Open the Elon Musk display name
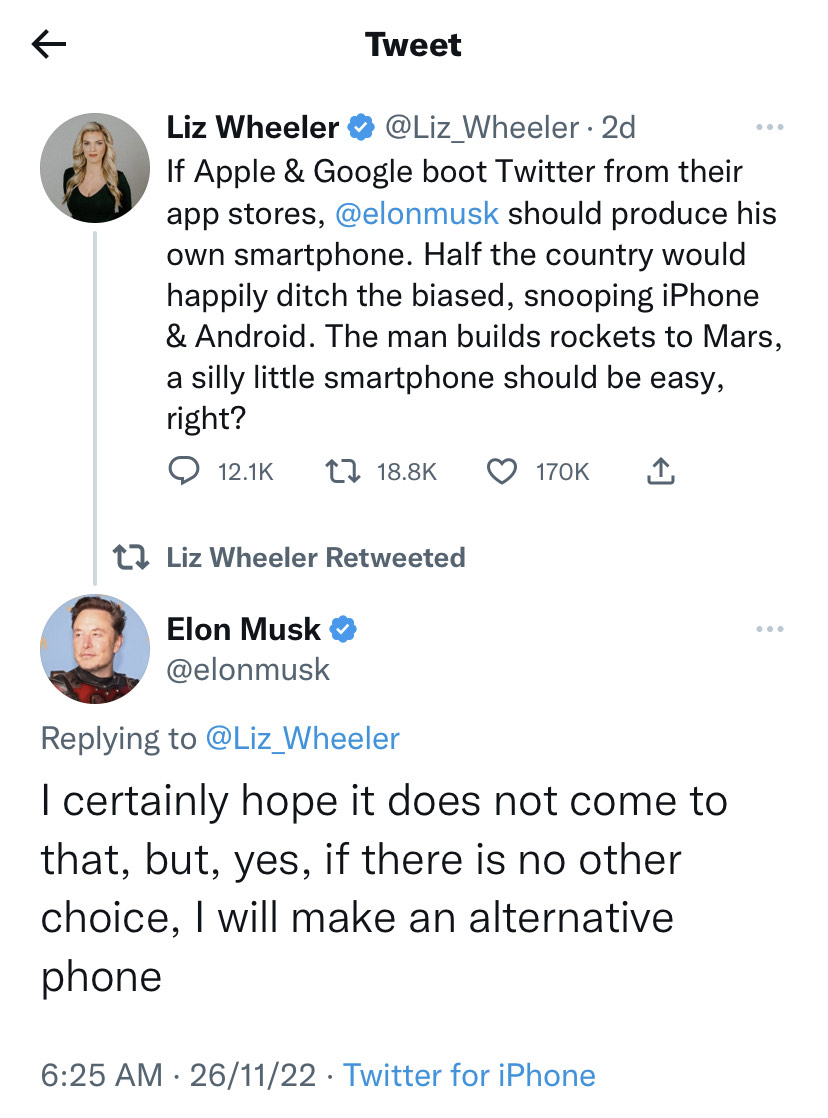Screen dimensions: 828x1118 [244, 629]
